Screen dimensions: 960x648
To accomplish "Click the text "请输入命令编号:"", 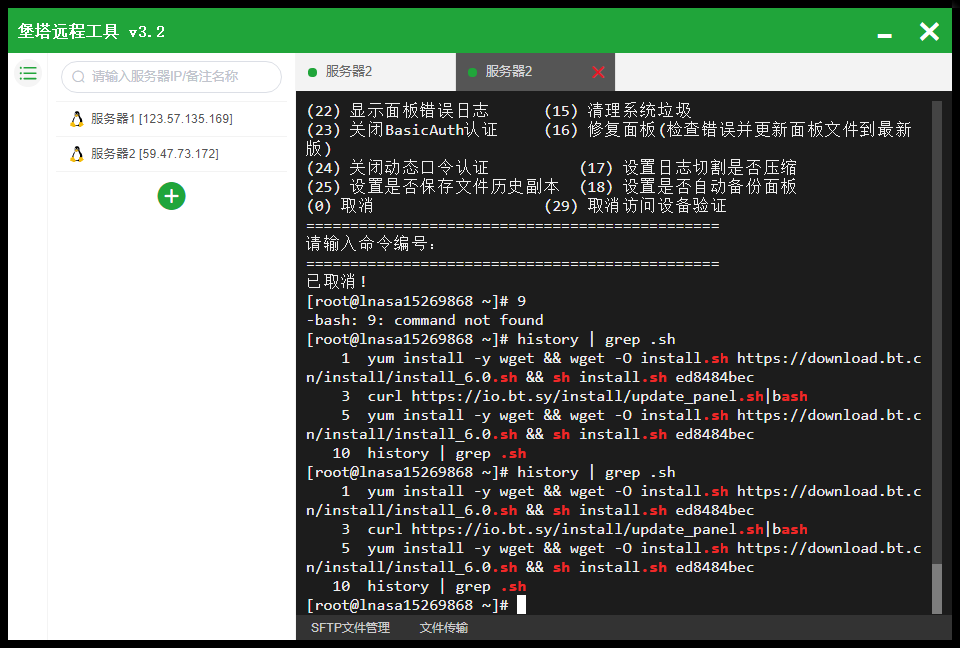I will click(371, 244).
